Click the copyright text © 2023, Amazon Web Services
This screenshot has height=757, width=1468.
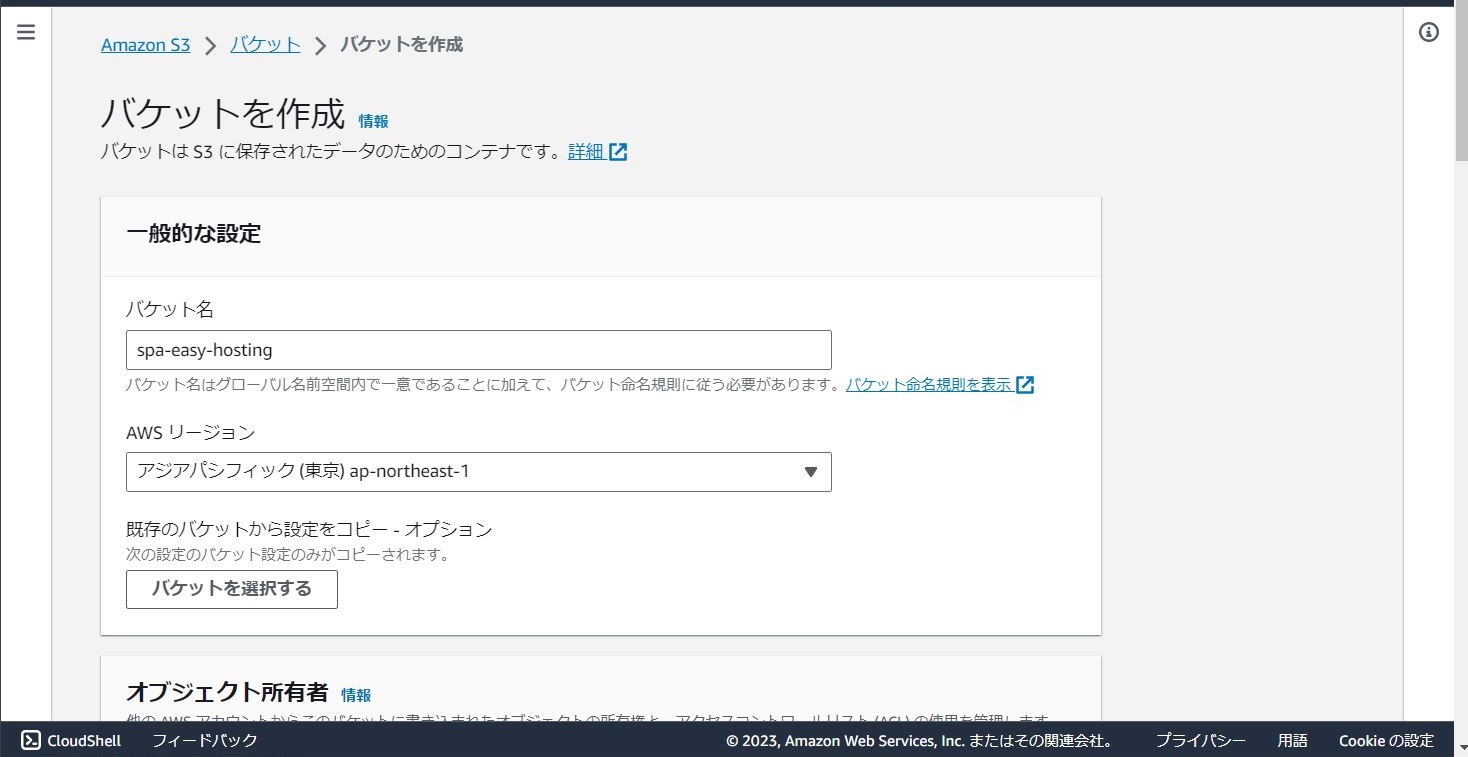click(x=920, y=741)
